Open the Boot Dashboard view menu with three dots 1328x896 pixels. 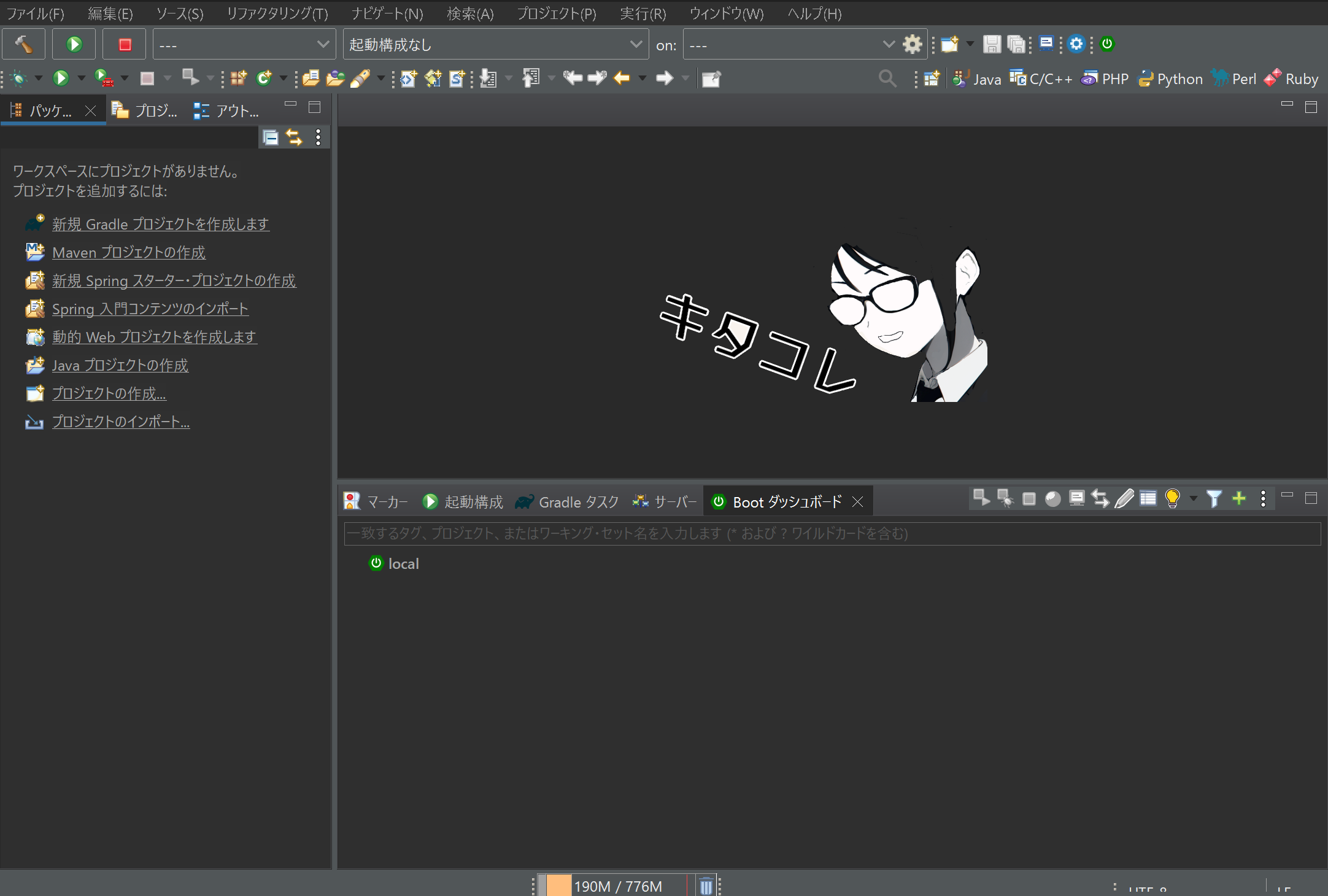pos(1263,499)
